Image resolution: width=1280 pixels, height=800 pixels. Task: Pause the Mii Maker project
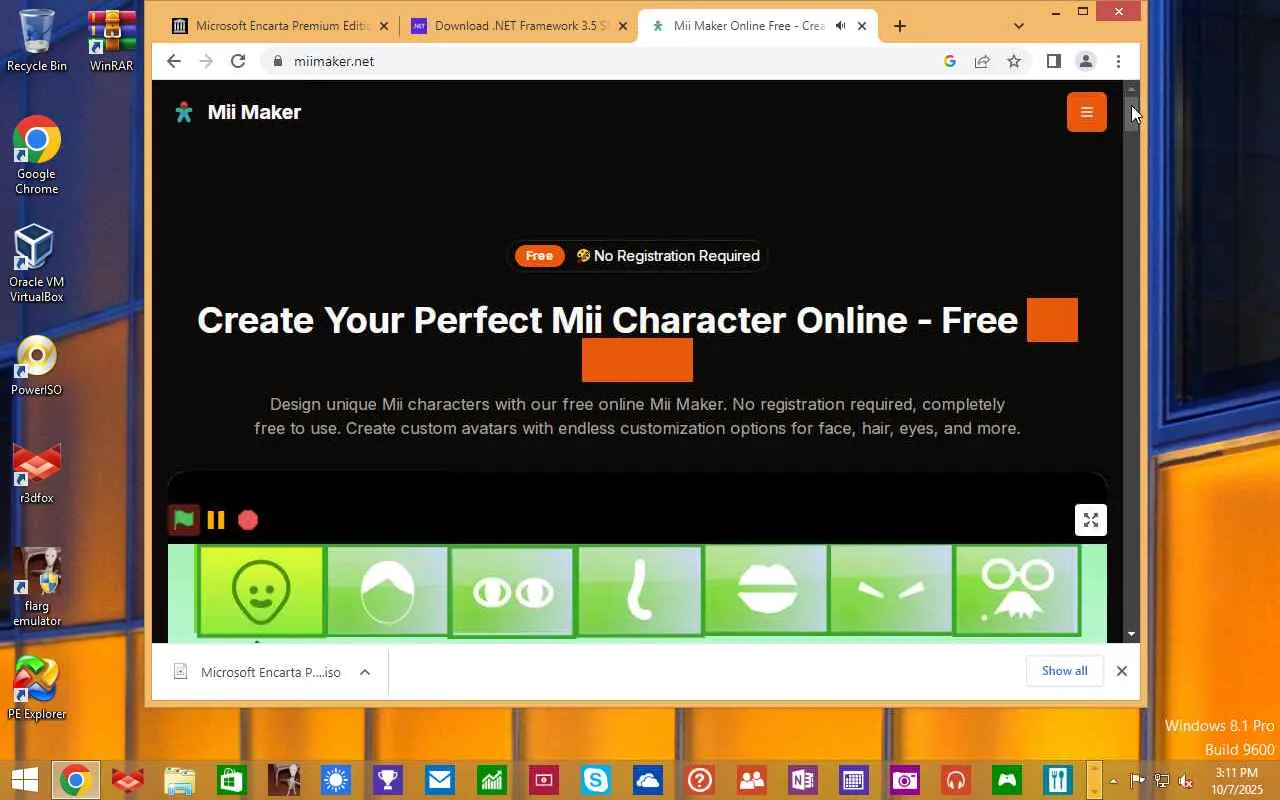[216, 520]
